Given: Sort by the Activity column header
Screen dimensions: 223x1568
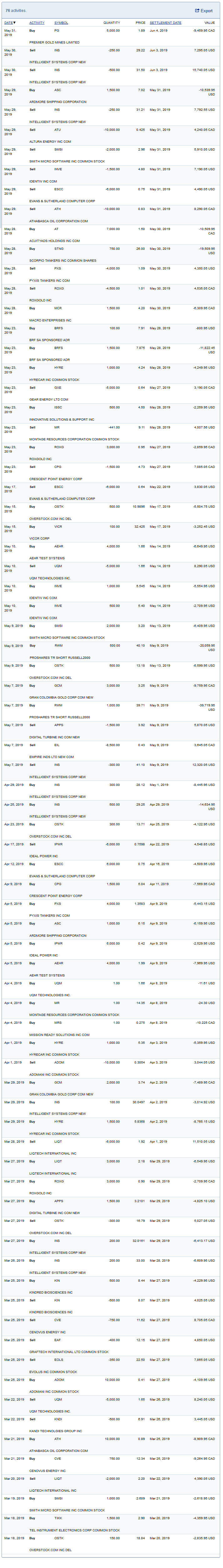Looking at the screenshot, I should point(37,23).
